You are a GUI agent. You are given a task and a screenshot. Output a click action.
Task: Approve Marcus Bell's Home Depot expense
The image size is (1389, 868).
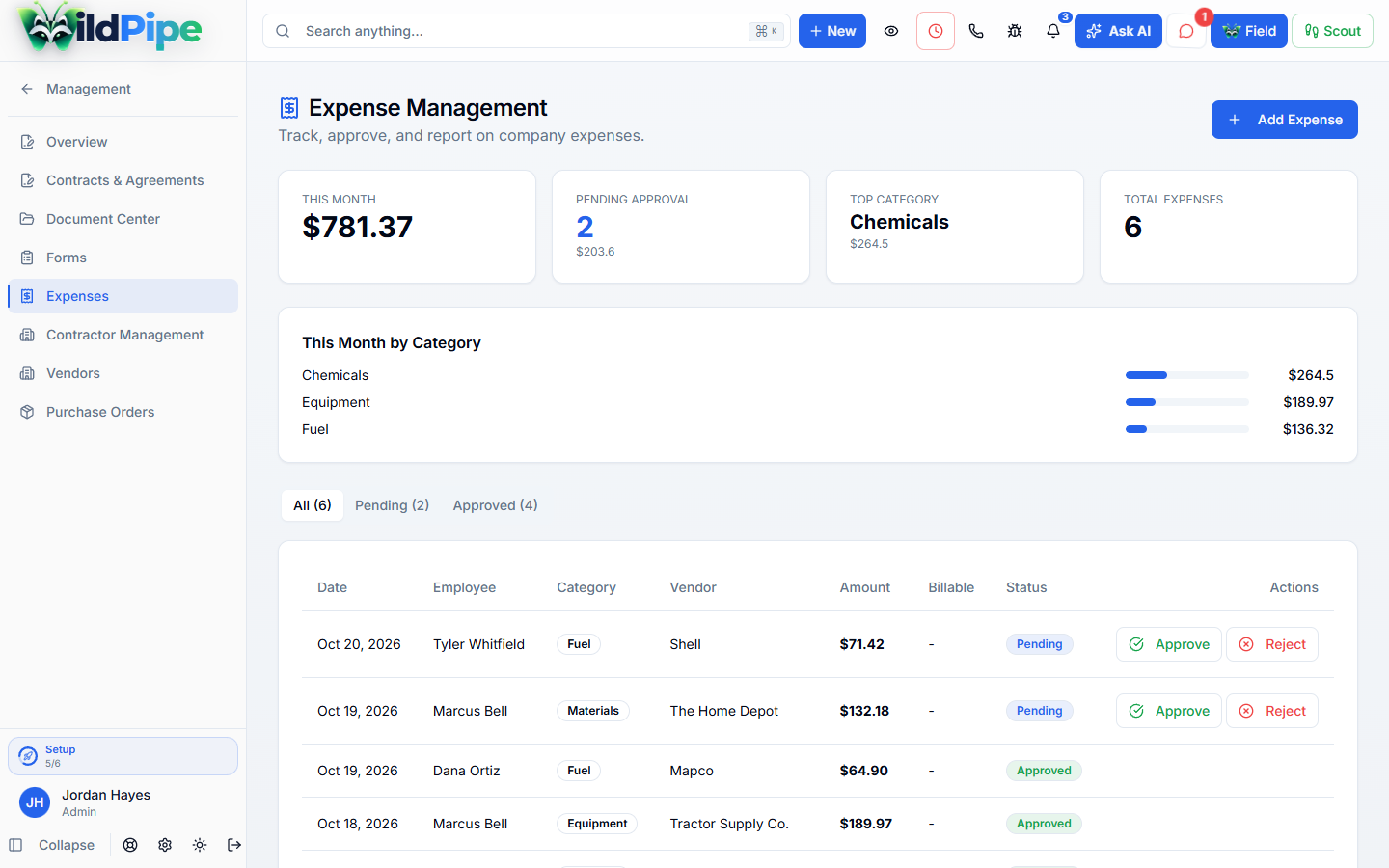click(x=1169, y=711)
